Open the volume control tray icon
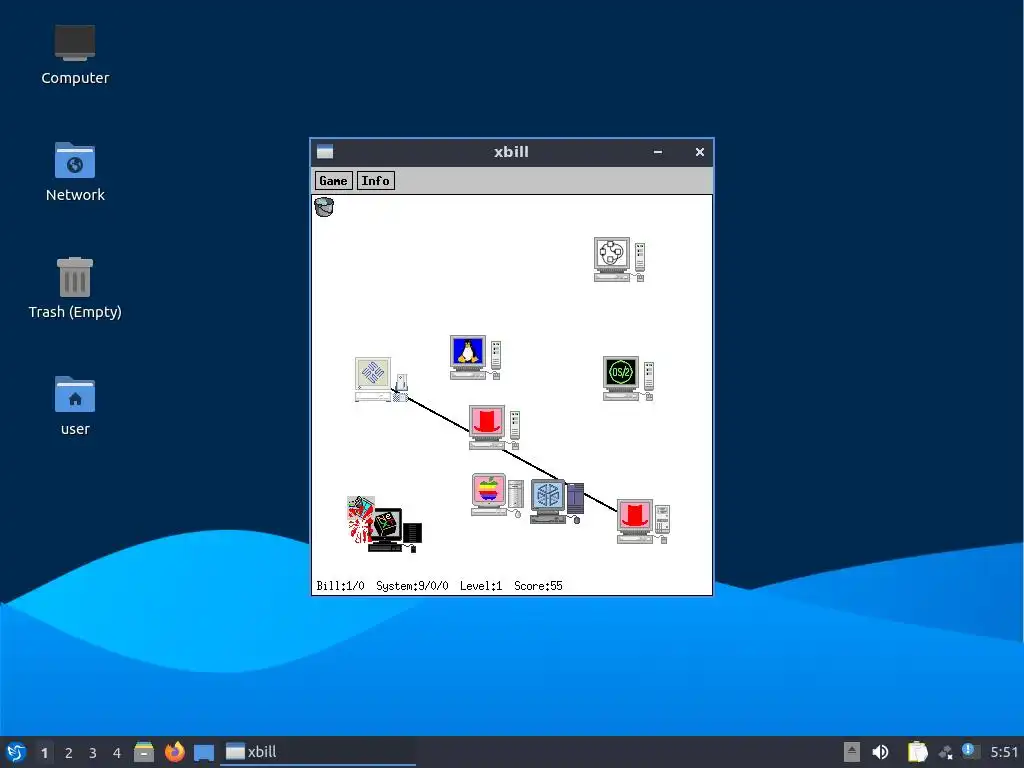The image size is (1024, 768). (x=880, y=752)
